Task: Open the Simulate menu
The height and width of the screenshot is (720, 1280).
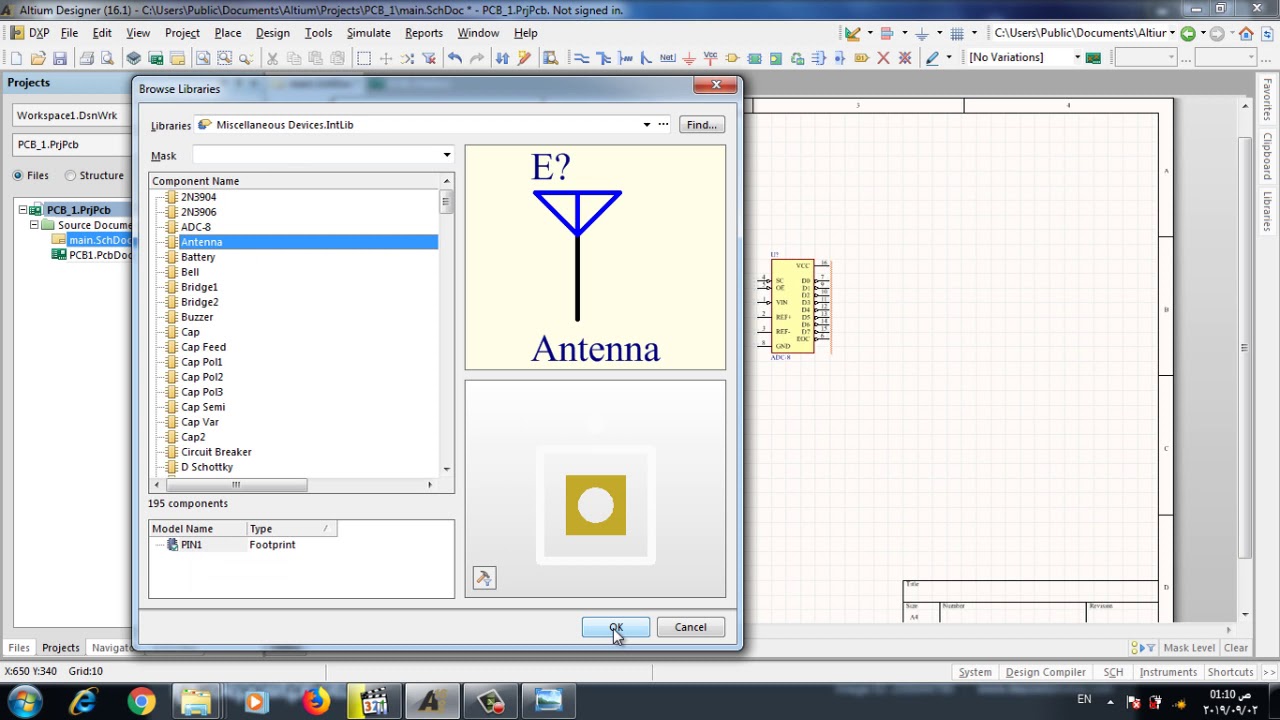Action: [x=368, y=33]
